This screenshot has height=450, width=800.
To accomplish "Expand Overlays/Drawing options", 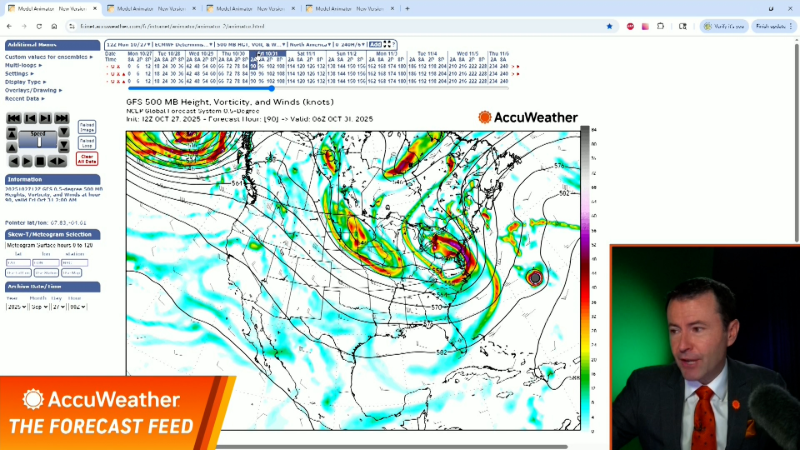I will 32,90.
